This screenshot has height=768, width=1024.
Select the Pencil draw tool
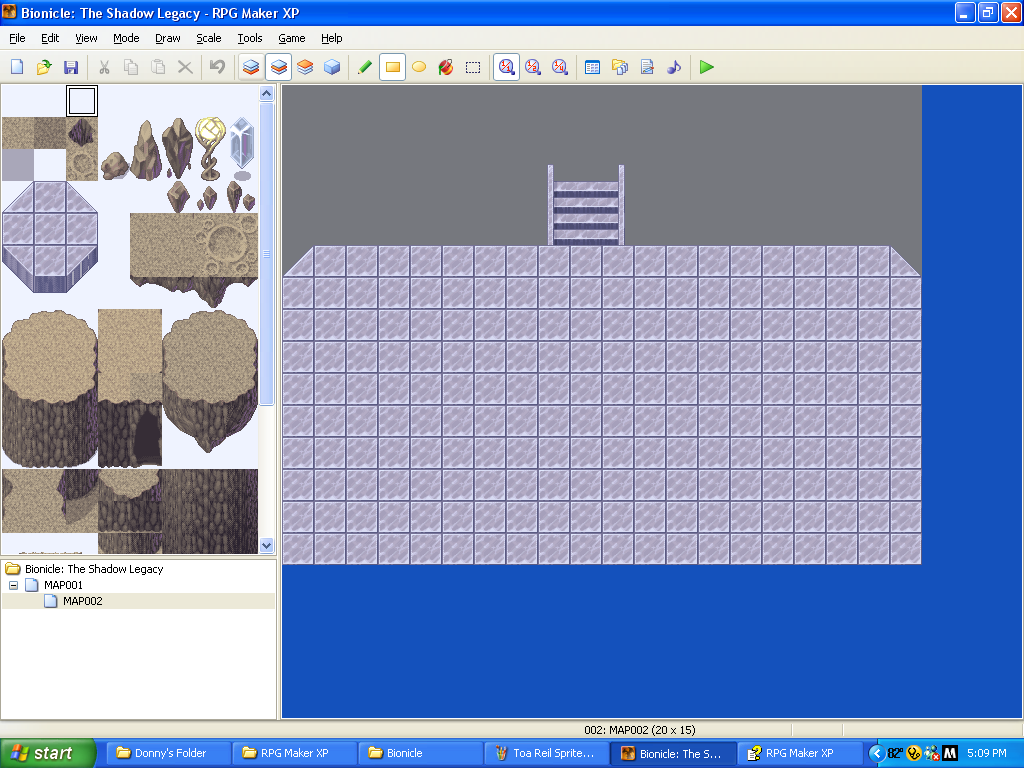pos(365,67)
